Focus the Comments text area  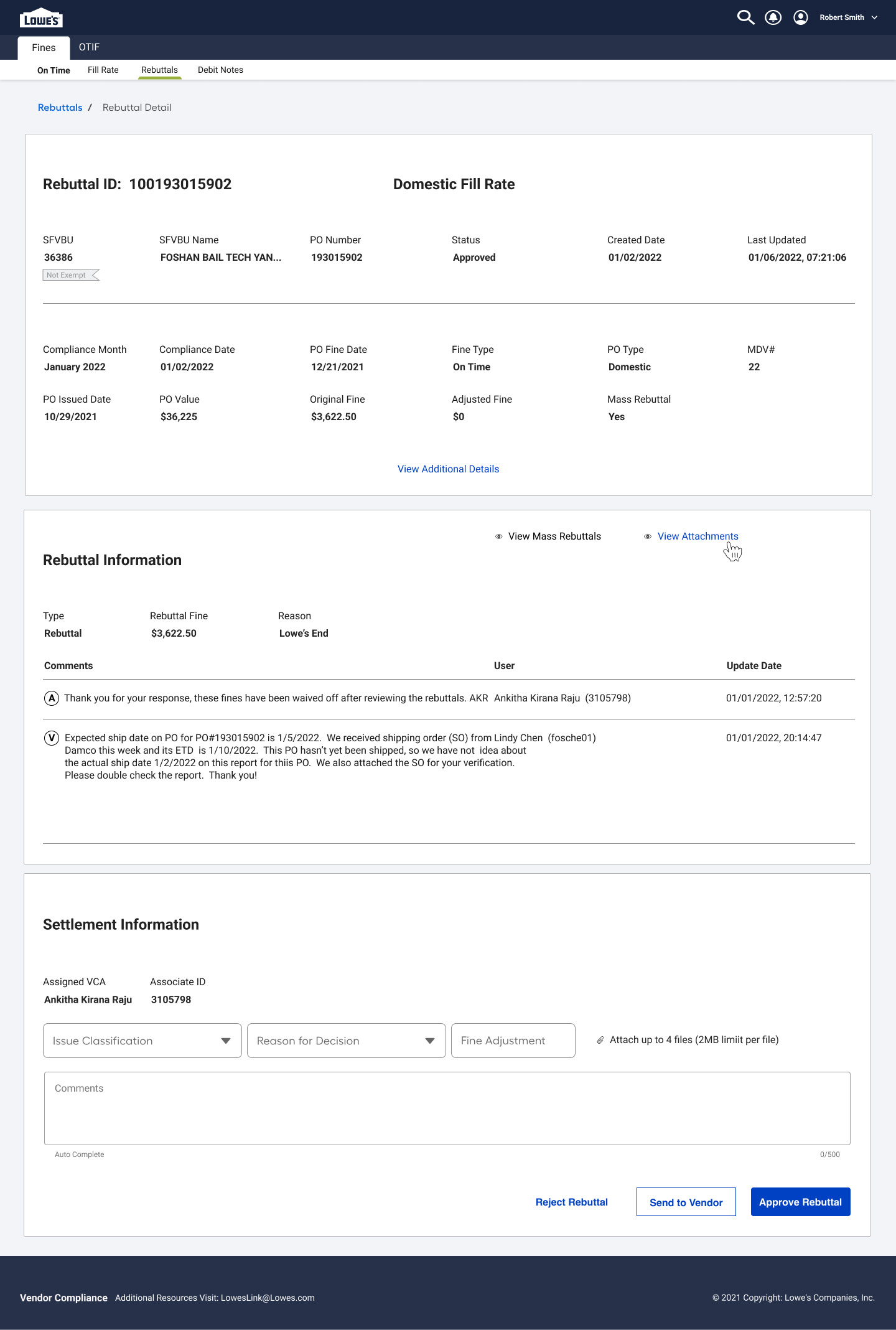447,1108
